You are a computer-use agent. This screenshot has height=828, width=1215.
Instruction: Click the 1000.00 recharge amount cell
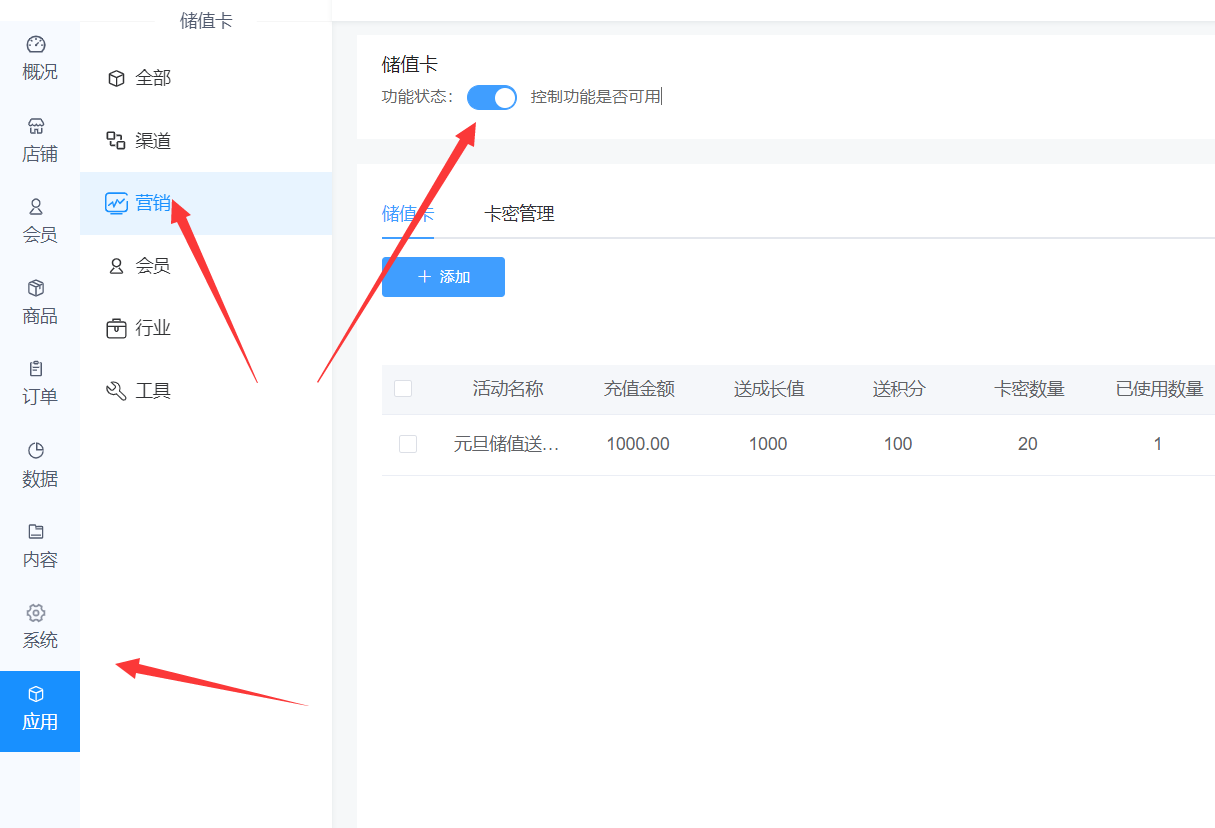tap(638, 444)
